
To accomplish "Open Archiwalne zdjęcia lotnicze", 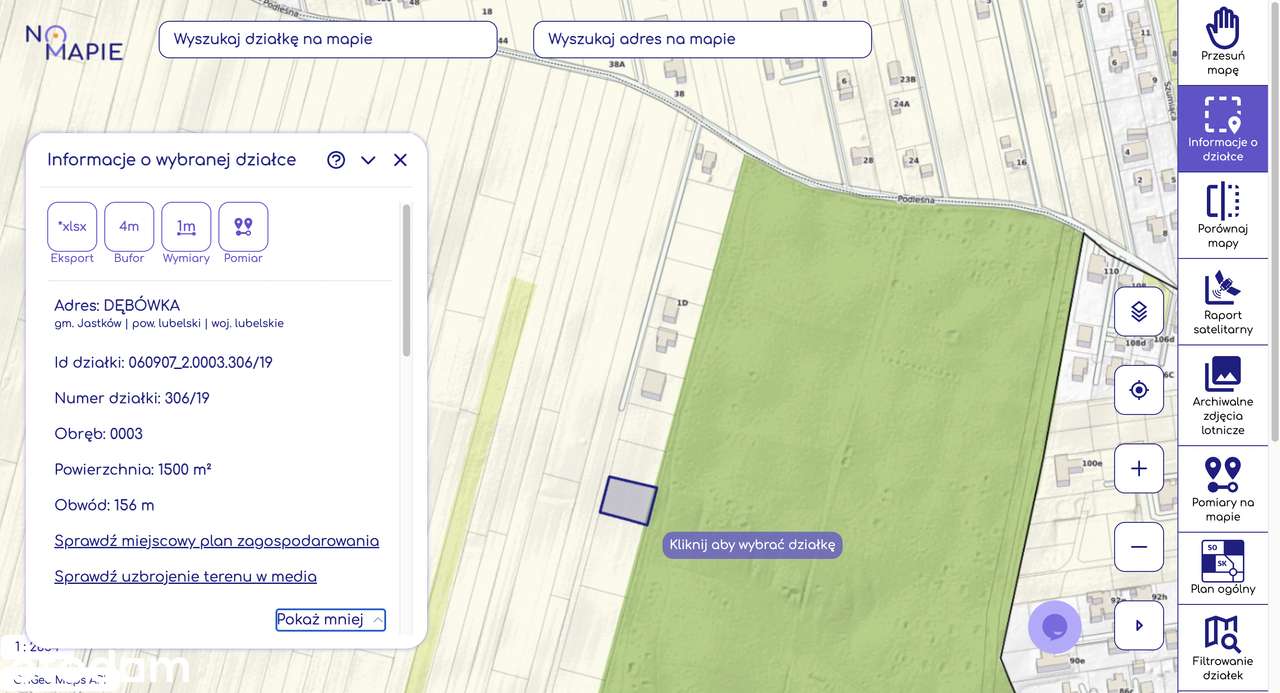I will tap(1222, 396).
